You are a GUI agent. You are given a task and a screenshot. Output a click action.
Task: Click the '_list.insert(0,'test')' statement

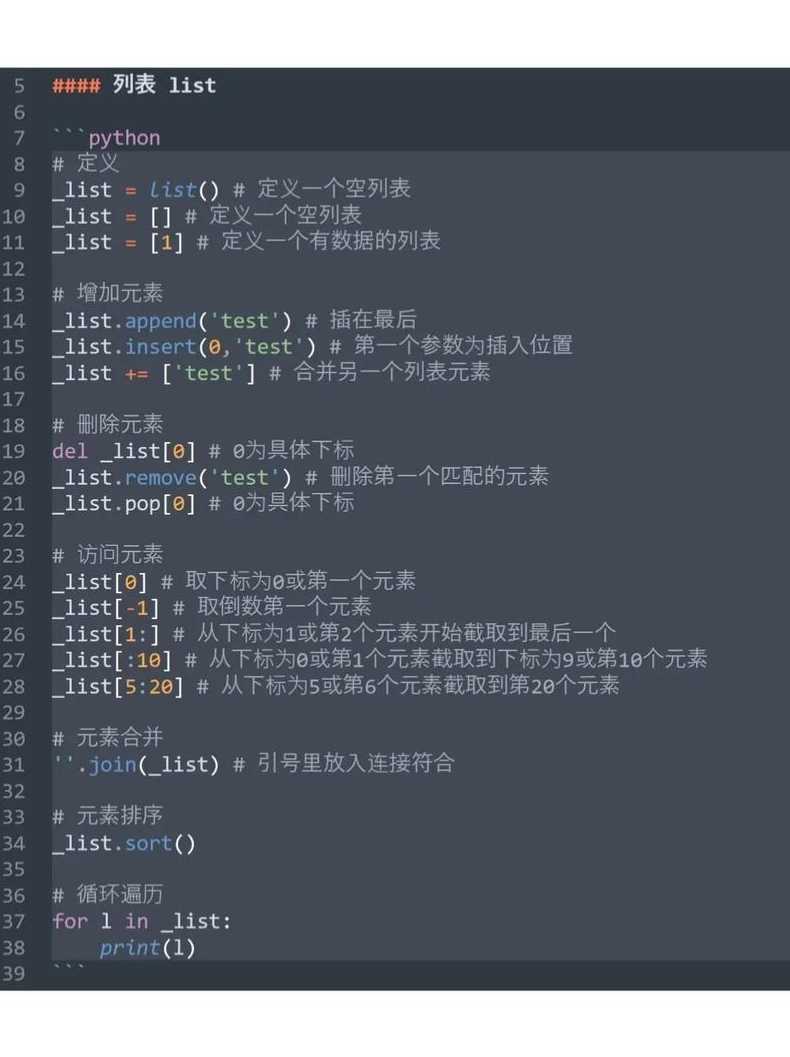tap(184, 346)
